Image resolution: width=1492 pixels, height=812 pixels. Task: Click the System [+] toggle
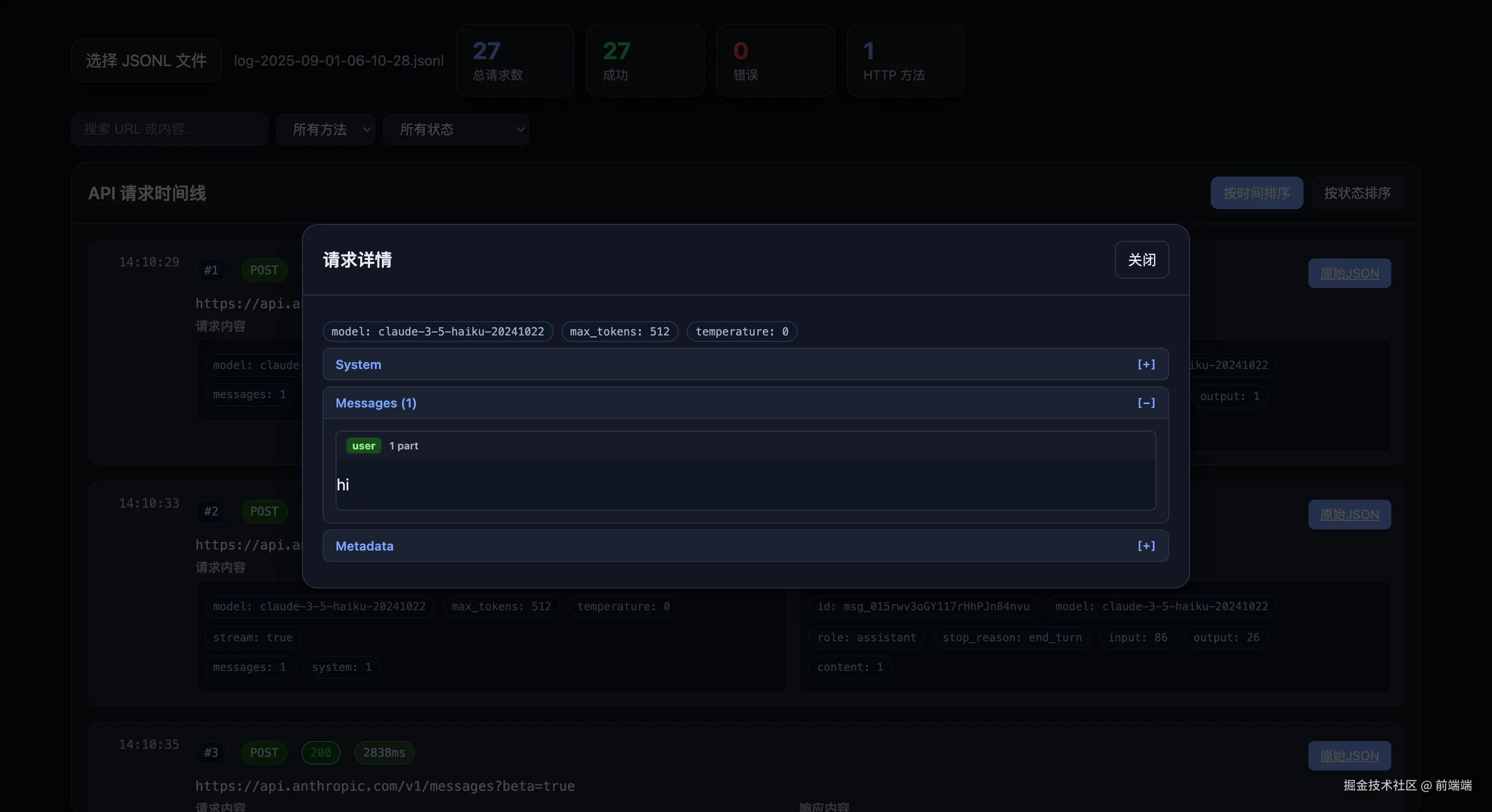point(1146,364)
